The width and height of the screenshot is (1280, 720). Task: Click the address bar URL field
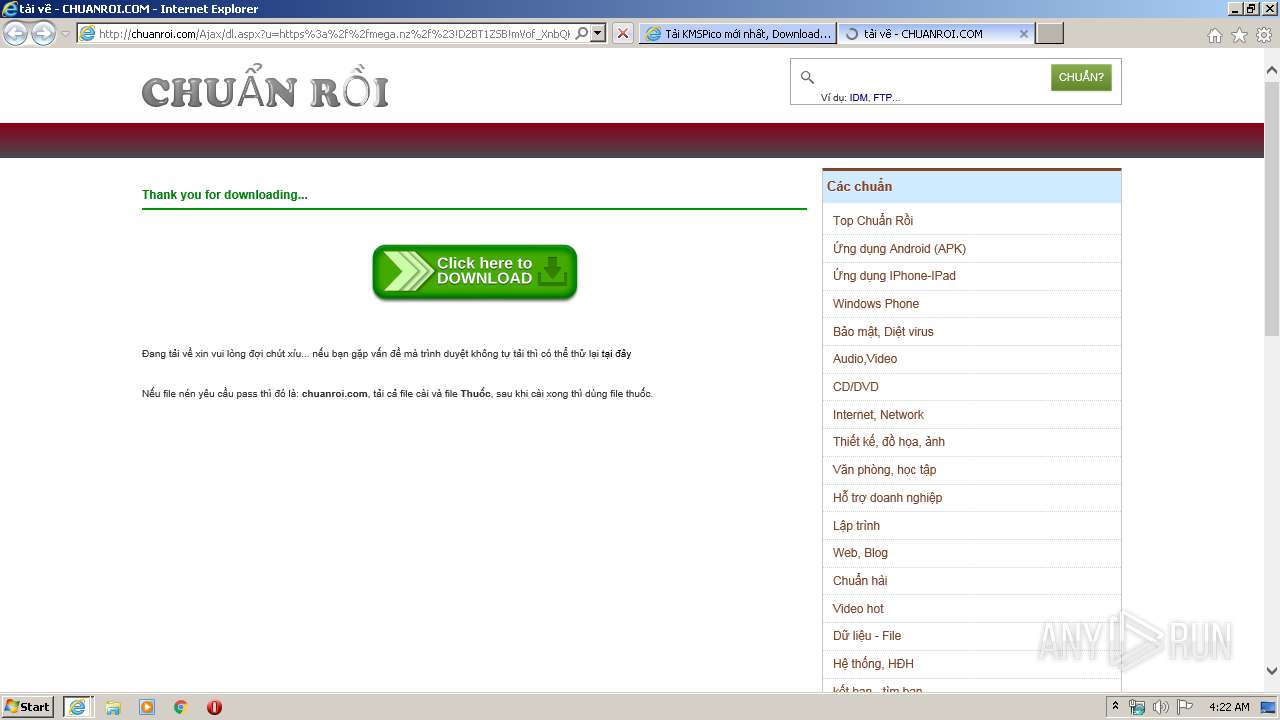tap(334, 33)
